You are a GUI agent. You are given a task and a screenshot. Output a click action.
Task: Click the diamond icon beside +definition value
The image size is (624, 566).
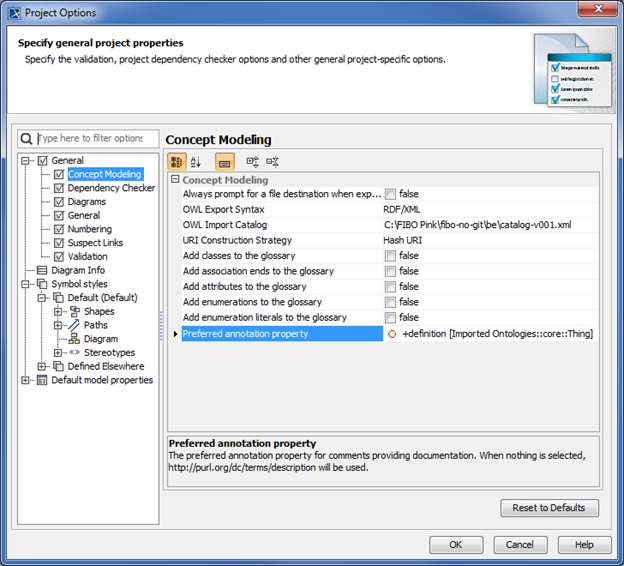392,334
